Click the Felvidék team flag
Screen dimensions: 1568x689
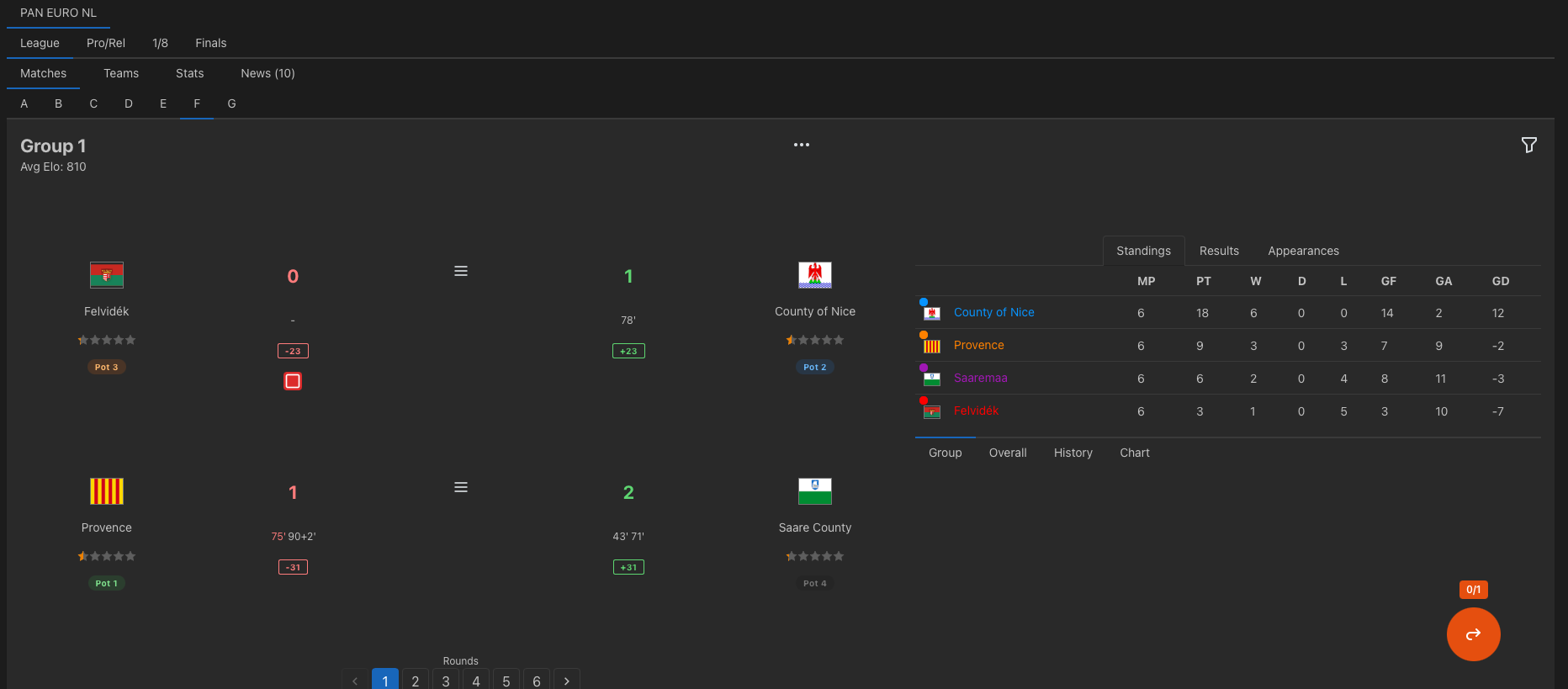coord(107,275)
